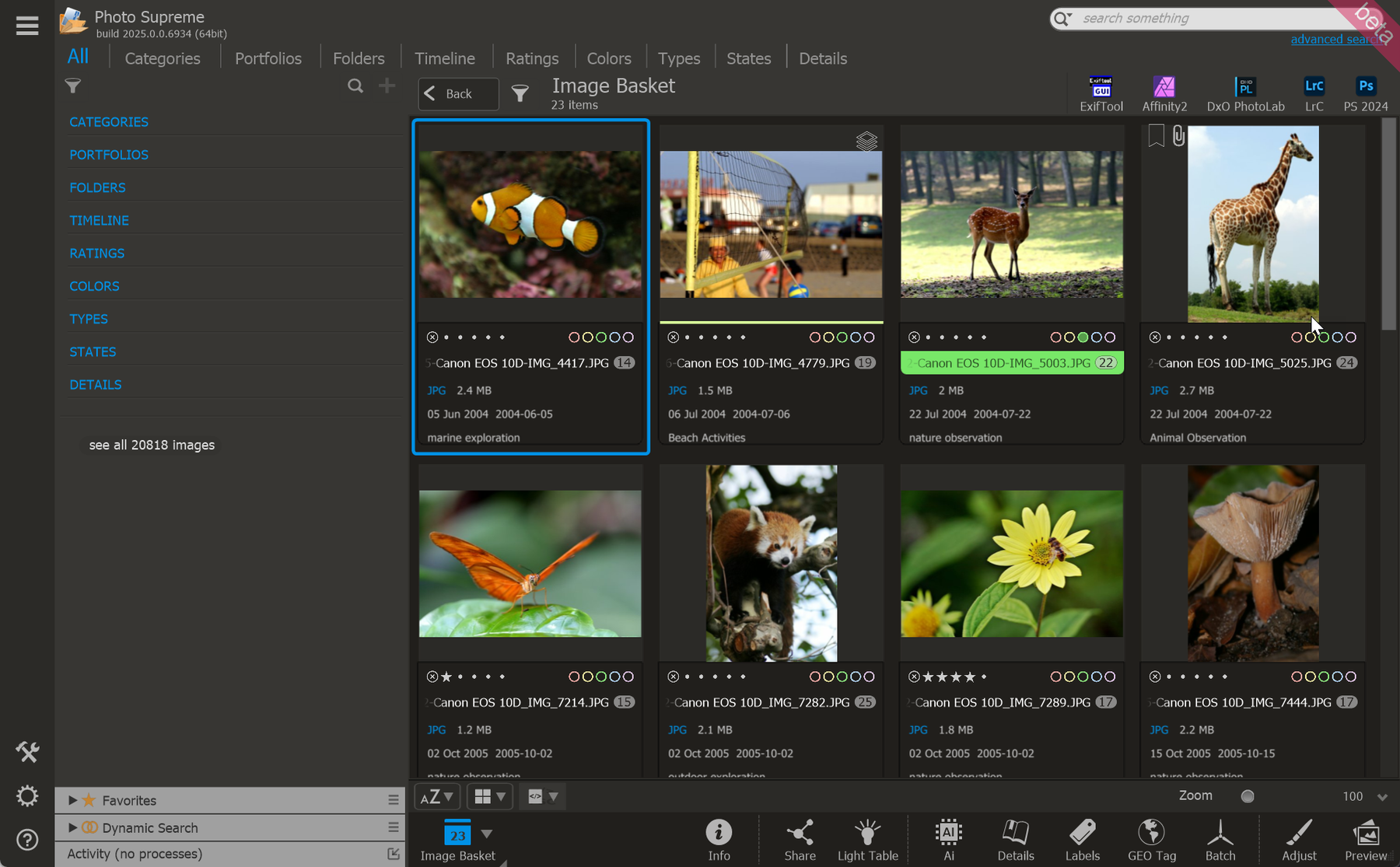Click the Share tool
The height and width of the screenshot is (867, 1400).
coord(800,840)
